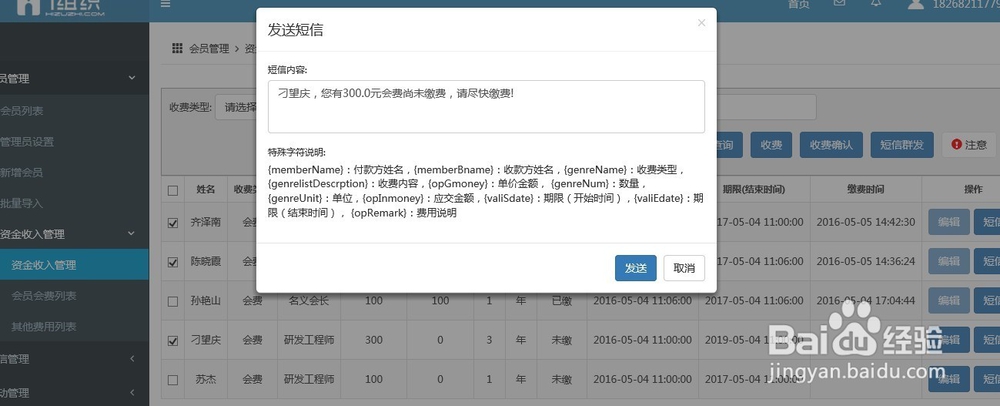
Task: Open the 收费类型 dropdown
Action: (x=237, y=107)
